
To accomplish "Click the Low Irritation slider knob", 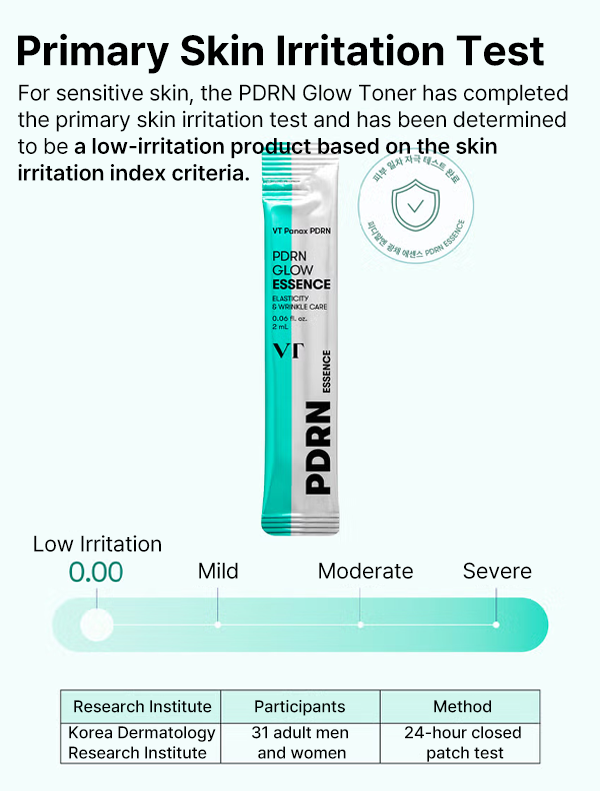I will (96, 624).
